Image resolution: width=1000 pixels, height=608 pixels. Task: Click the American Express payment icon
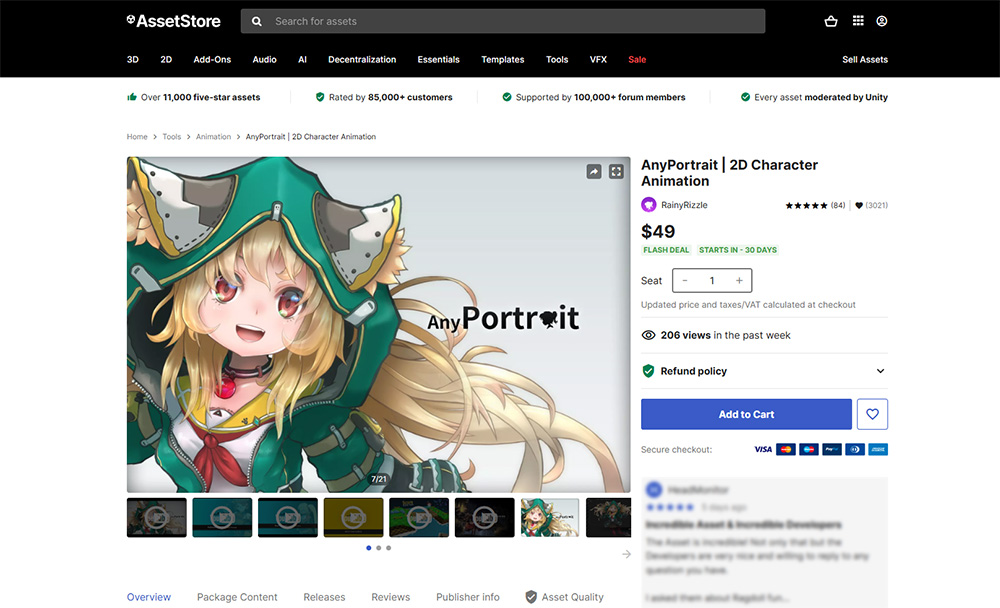tap(878, 450)
